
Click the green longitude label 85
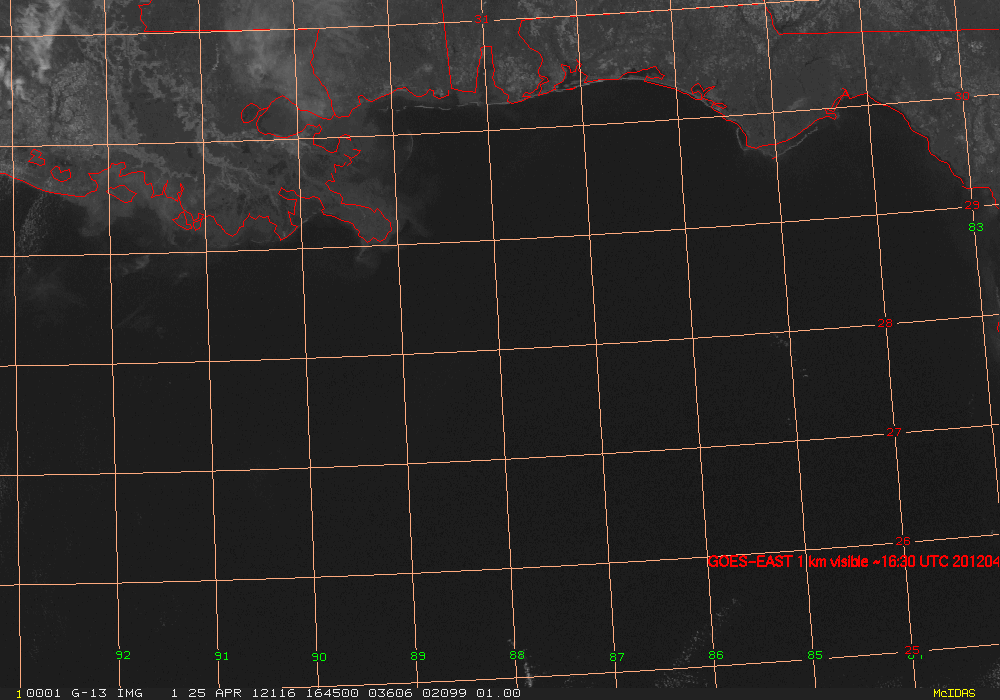[x=814, y=655]
